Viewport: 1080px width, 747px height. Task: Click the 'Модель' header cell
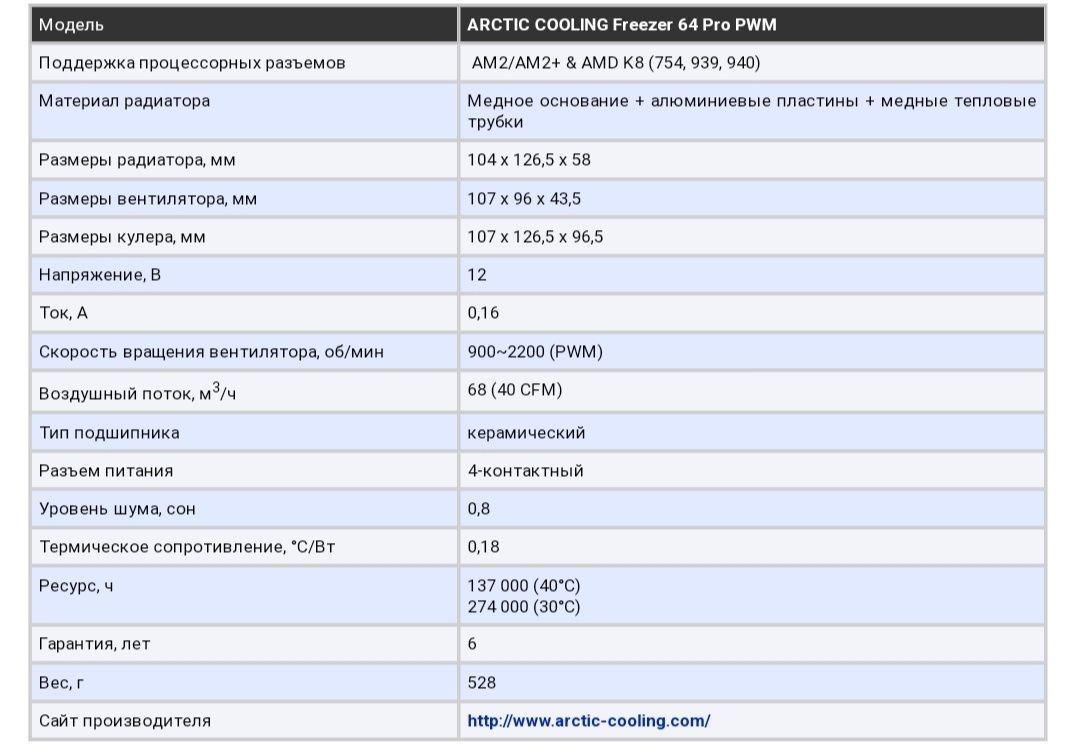pos(71,25)
